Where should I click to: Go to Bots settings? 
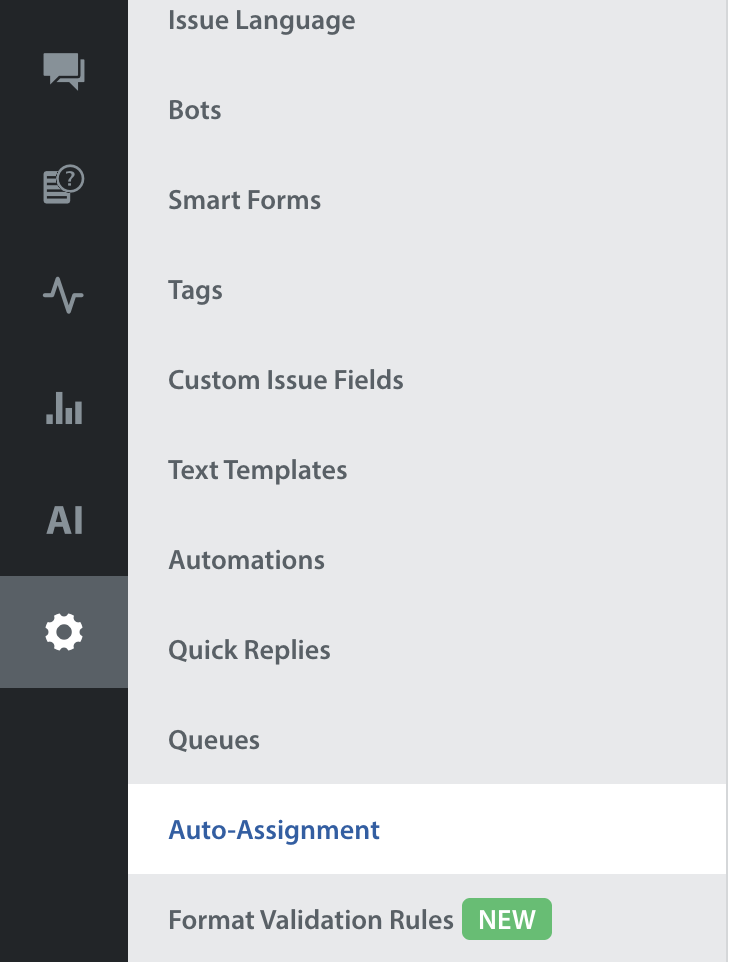(x=195, y=110)
